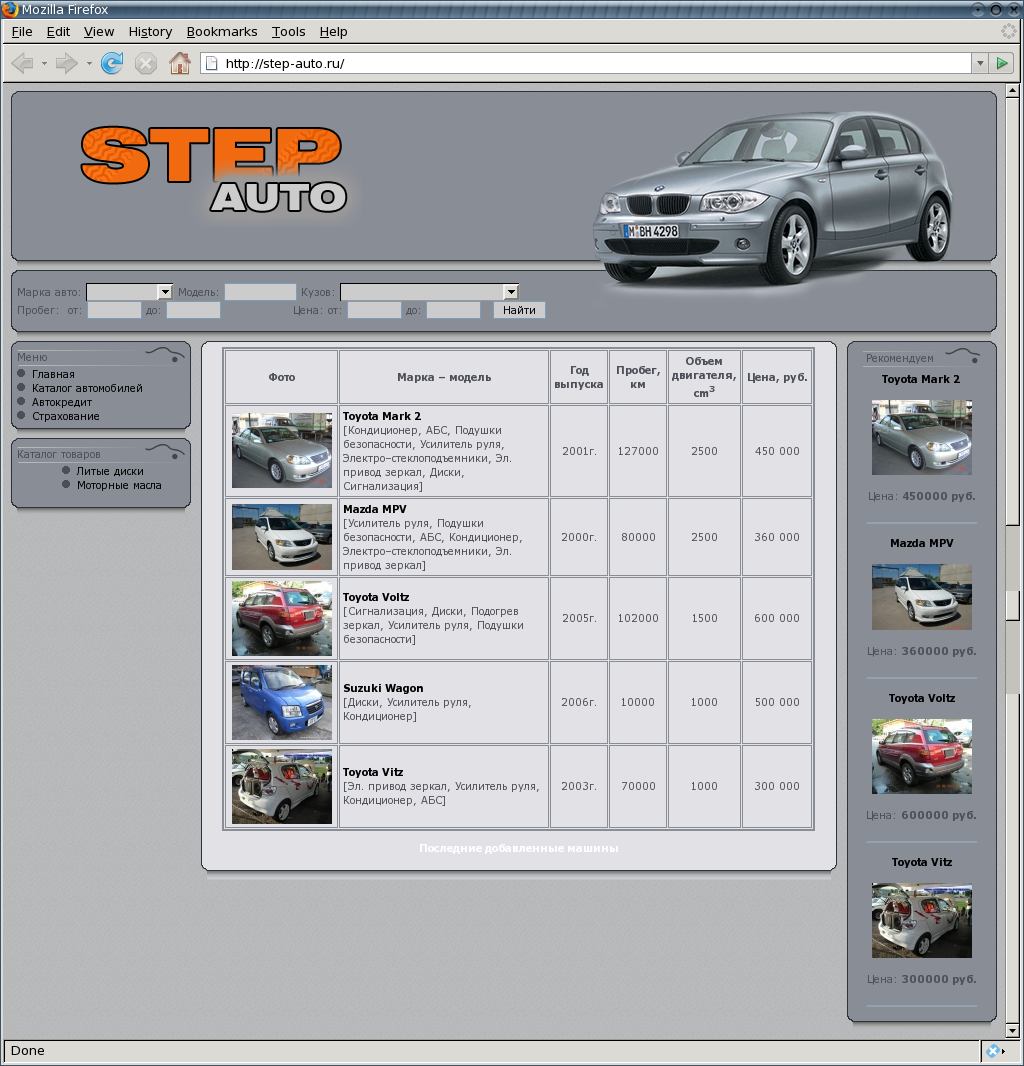Open the Bookmarks menu
Screen dimensions: 1024x1066
tap(222, 31)
